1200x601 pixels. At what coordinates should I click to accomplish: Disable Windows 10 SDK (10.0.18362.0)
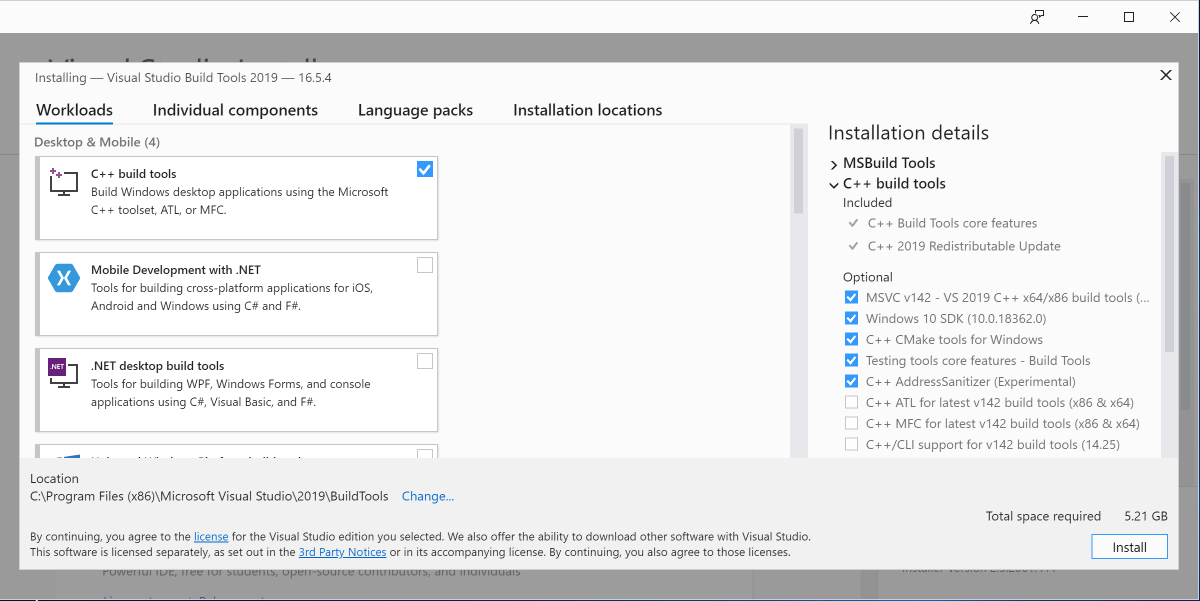[851, 318]
